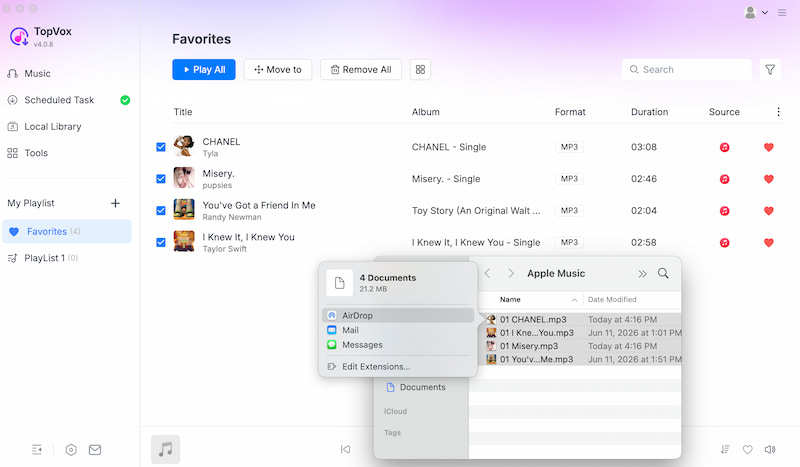
Task: Click the Misery. album thumbnail
Action: point(184,178)
